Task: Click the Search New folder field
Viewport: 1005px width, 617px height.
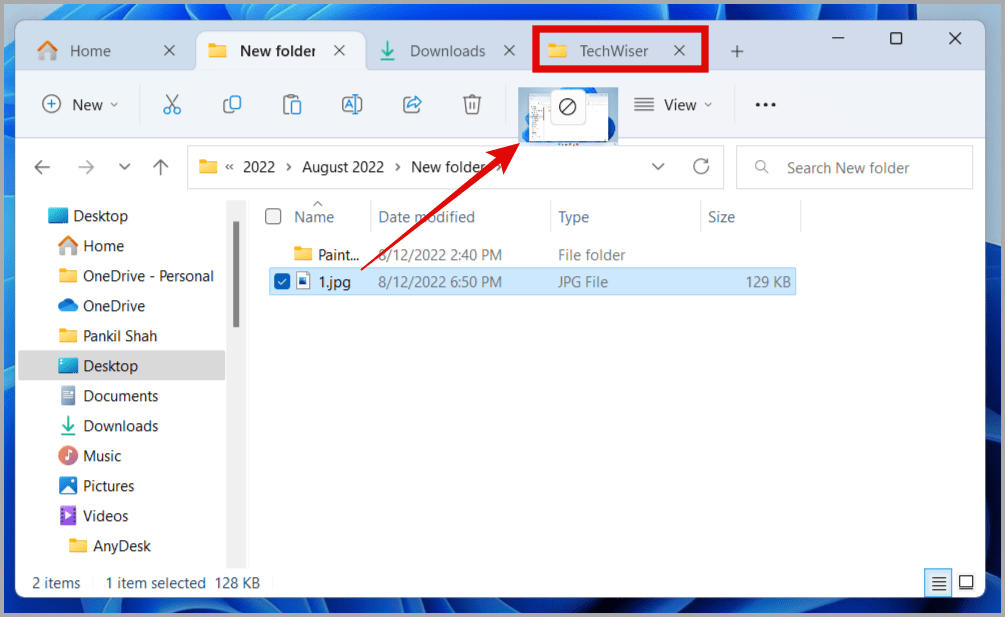Action: pyautogui.click(x=854, y=167)
